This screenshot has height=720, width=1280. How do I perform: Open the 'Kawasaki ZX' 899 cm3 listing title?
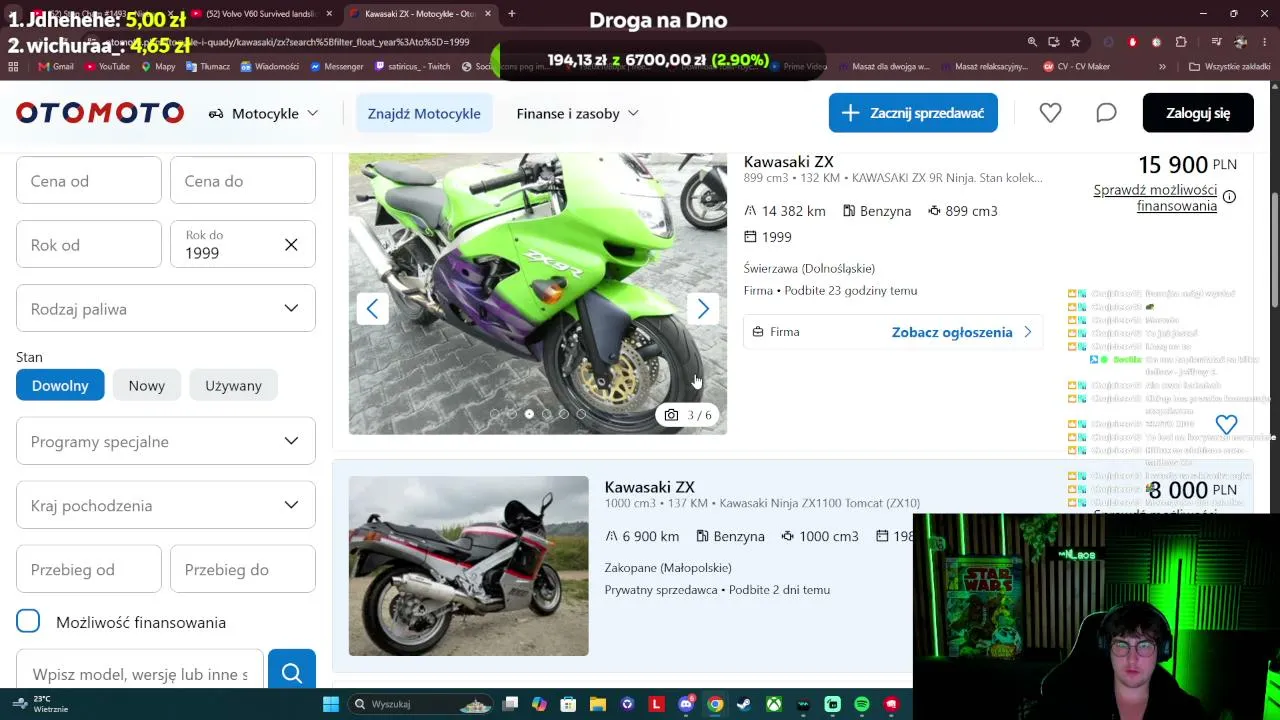(x=788, y=162)
